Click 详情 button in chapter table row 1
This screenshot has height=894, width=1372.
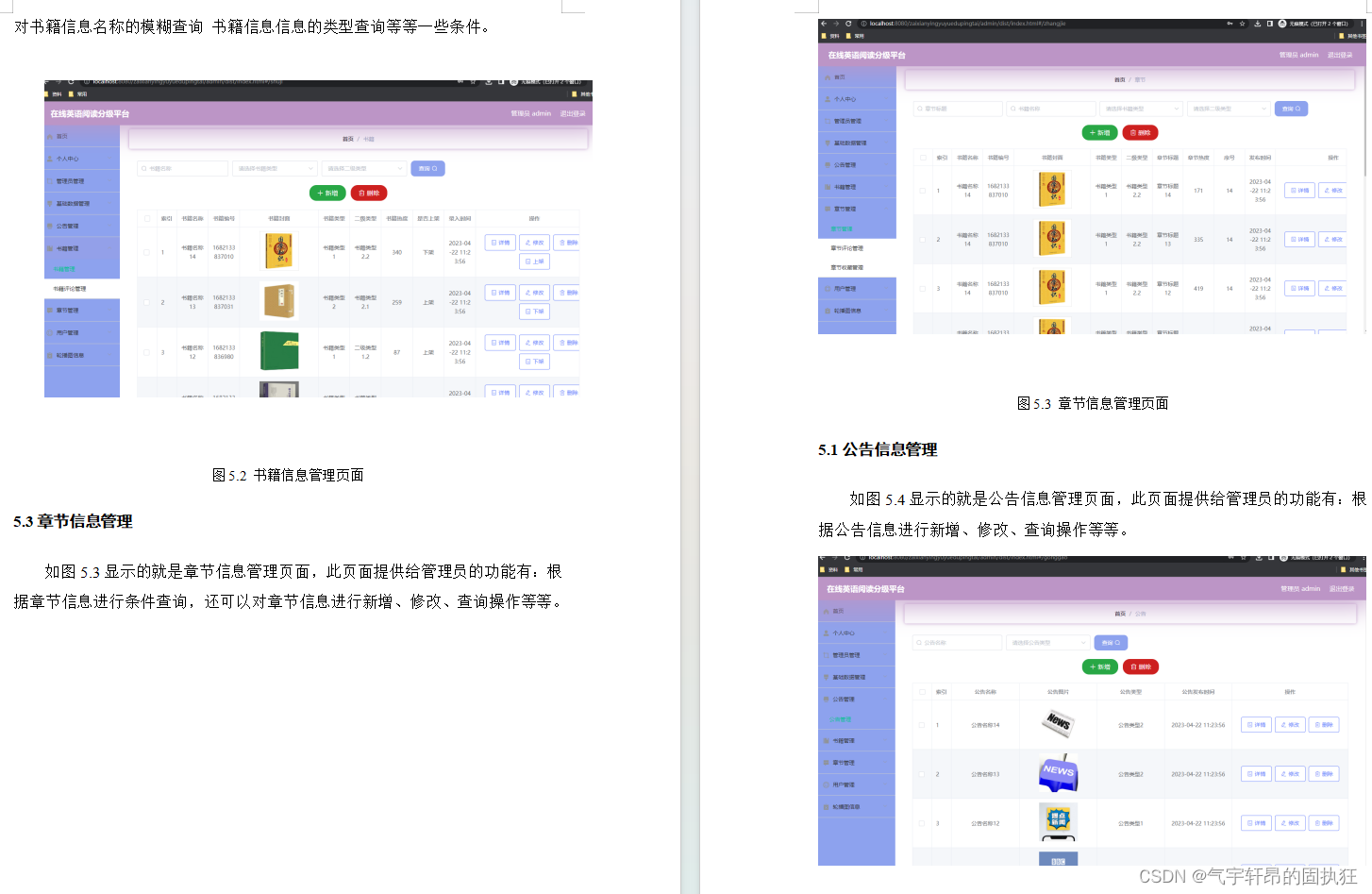click(x=1299, y=191)
